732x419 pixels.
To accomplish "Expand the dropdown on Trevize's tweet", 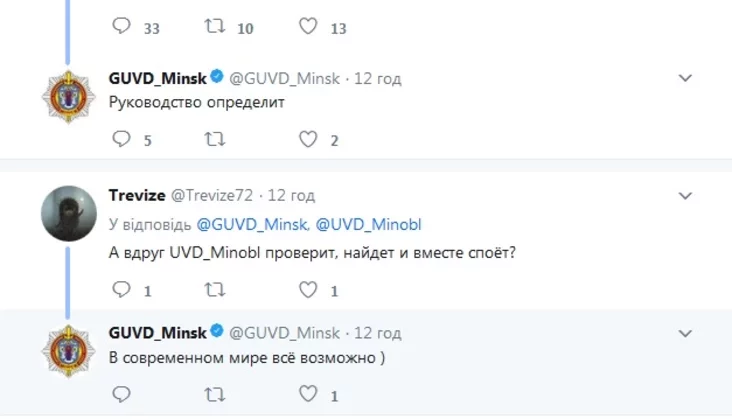I will [x=685, y=194].
